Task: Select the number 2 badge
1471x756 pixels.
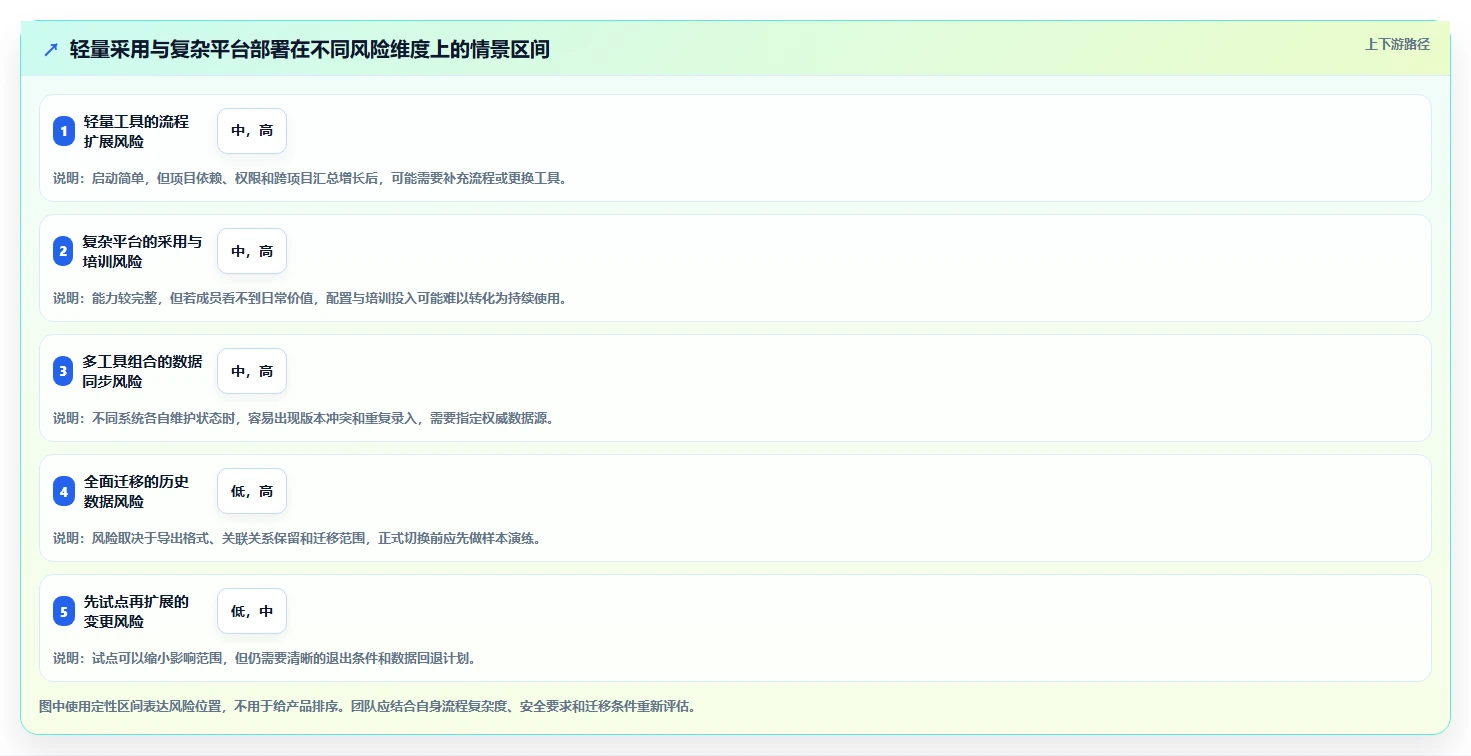Action: click(64, 251)
